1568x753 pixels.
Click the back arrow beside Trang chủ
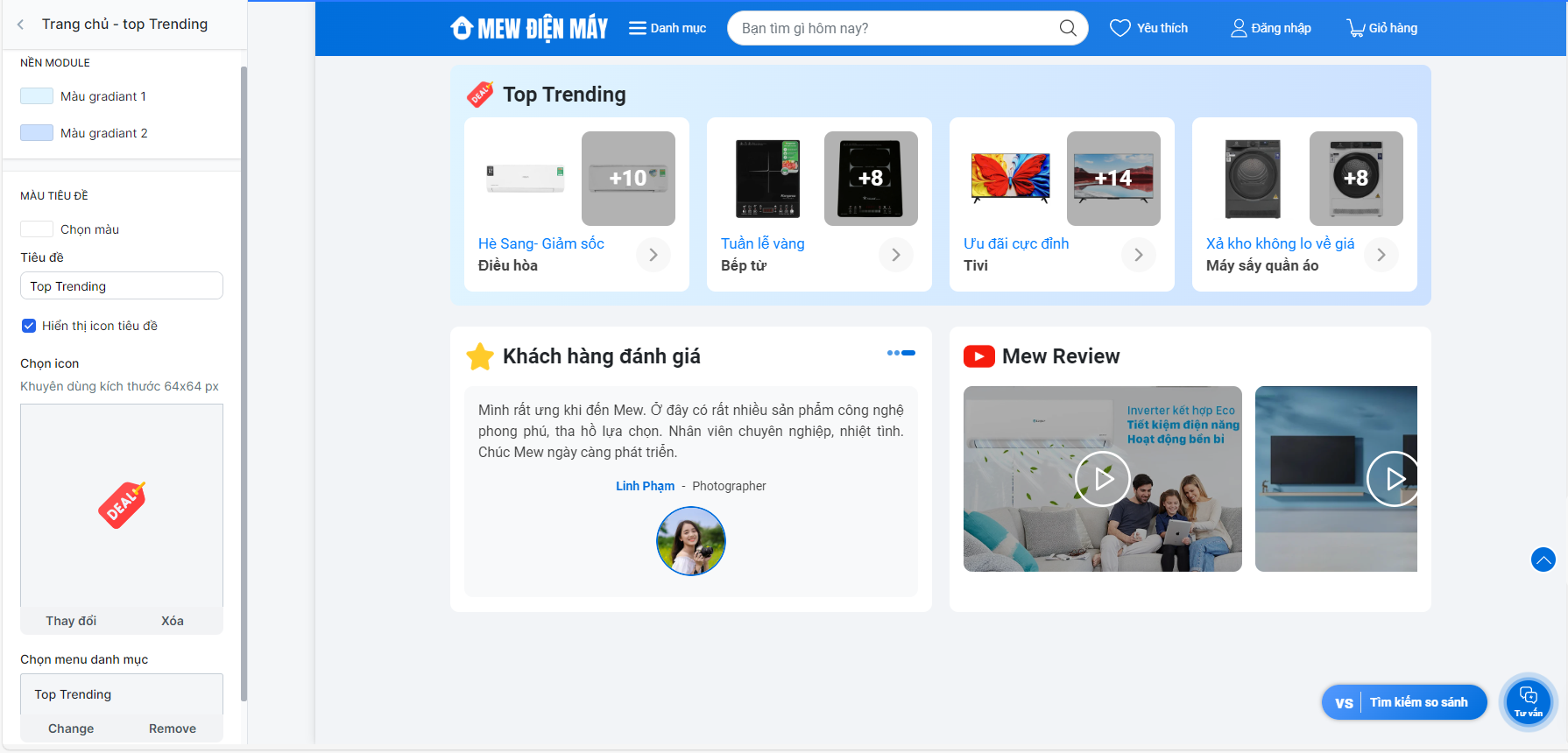21,25
